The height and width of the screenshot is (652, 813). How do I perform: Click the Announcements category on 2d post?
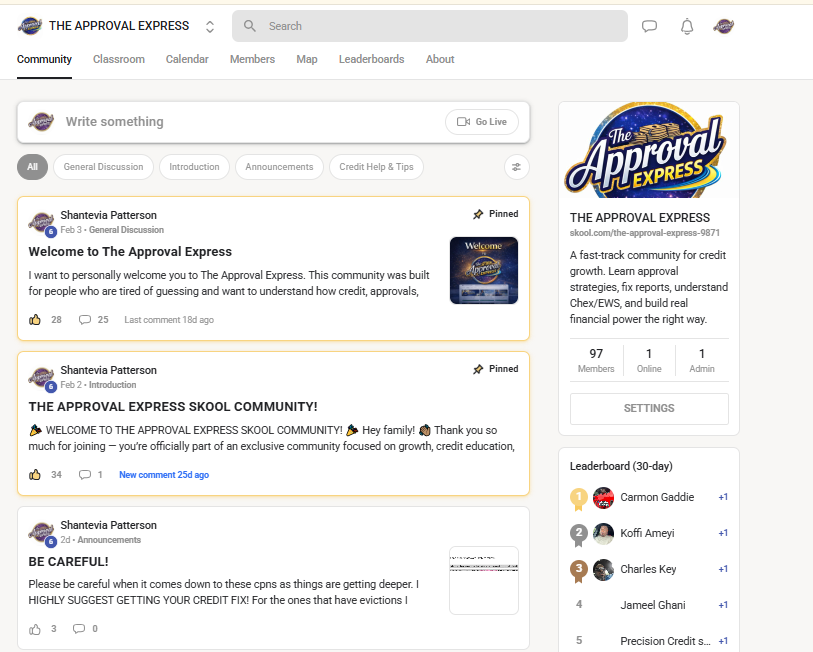[109, 540]
